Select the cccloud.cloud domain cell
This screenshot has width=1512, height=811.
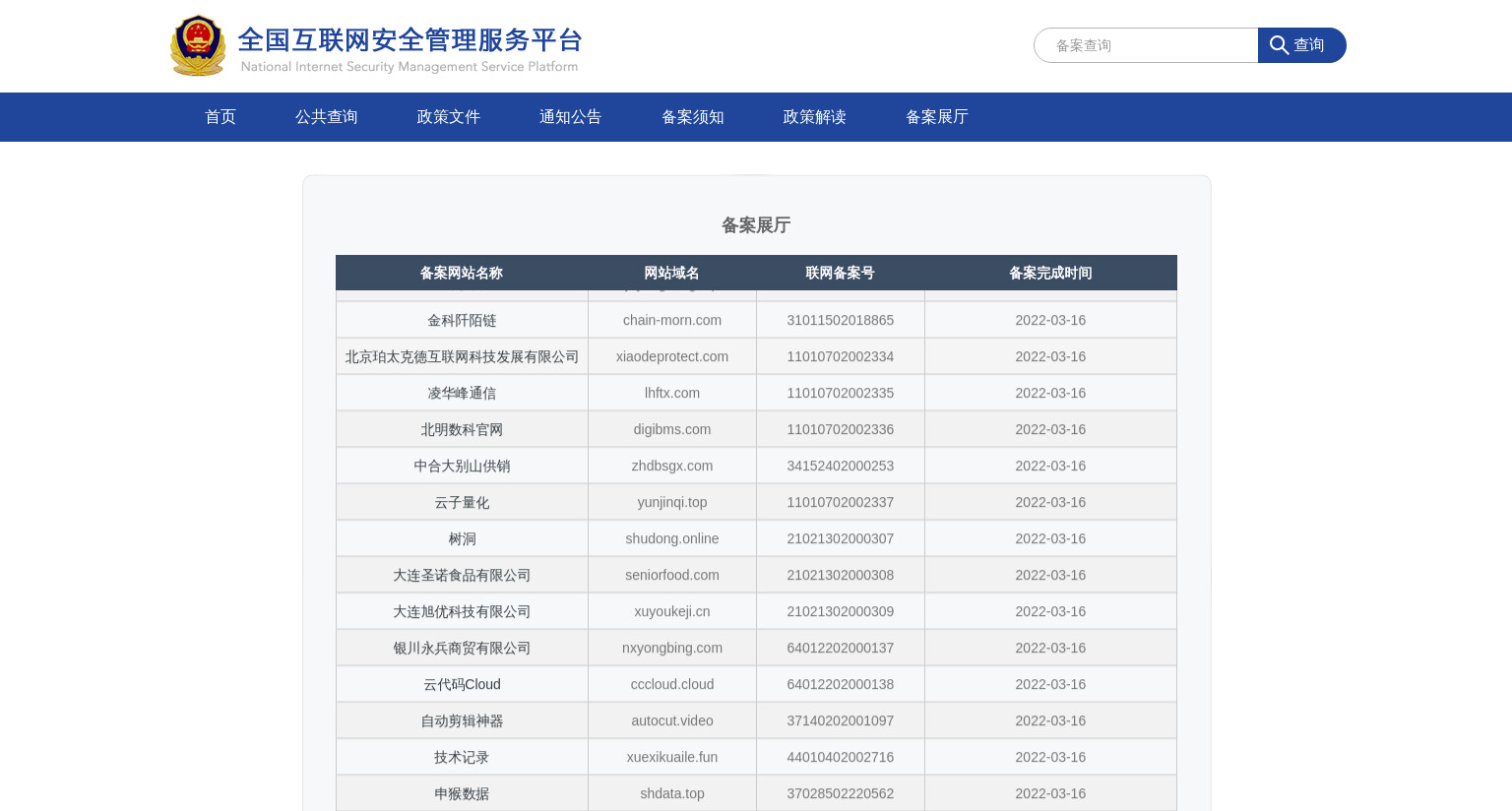tap(672, 684)
